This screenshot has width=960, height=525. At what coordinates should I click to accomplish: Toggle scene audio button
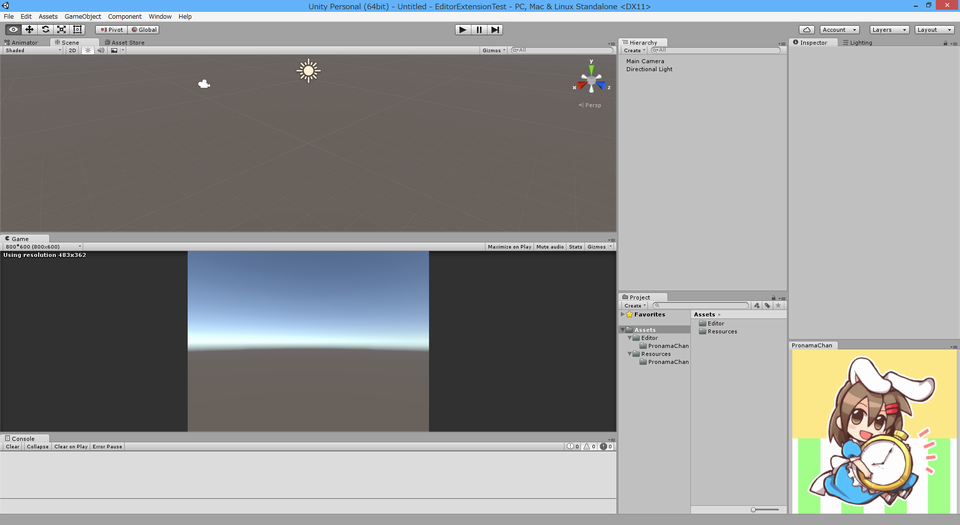(101, 50)
